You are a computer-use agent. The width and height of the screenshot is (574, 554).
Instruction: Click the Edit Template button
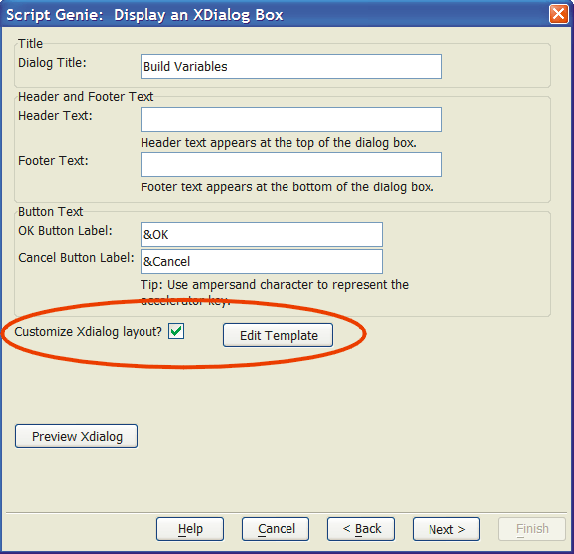(x=278, y=335)
